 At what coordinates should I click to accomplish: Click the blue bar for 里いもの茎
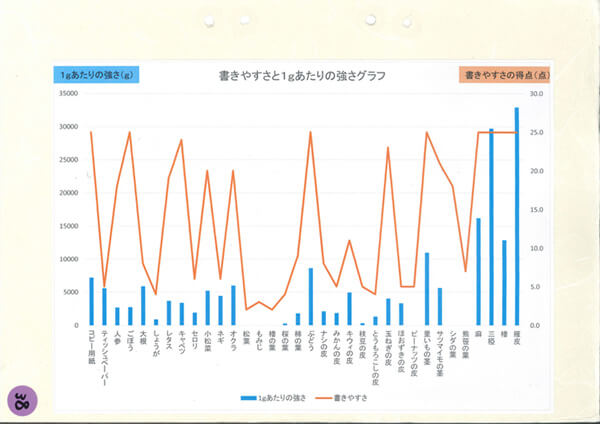[x=427, y=288]
